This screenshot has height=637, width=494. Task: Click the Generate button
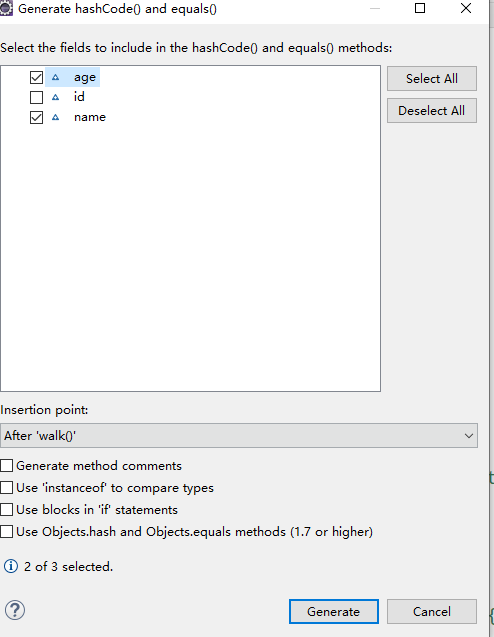(x=334, y=611)
